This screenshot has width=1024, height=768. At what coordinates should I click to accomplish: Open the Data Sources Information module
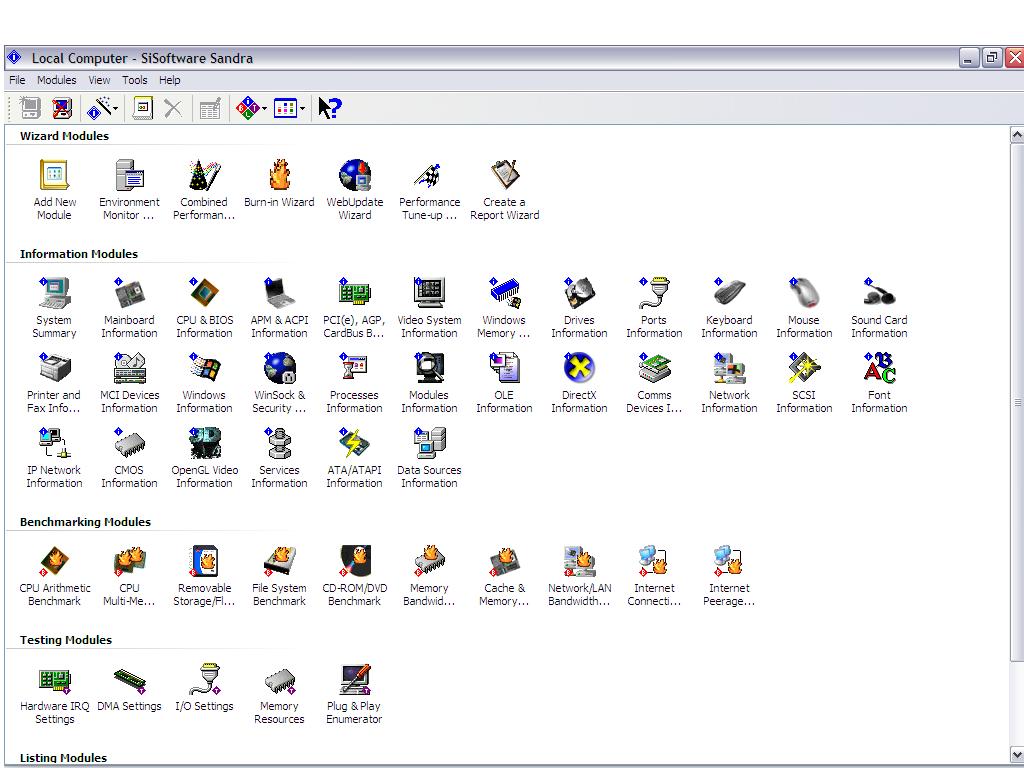[429, 458]
